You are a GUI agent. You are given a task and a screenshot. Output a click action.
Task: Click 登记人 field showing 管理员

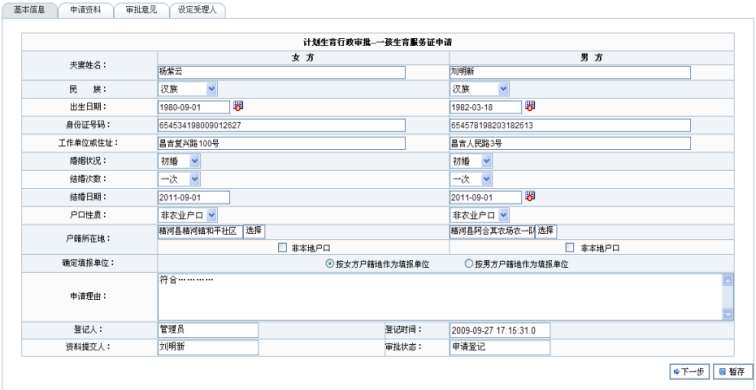(x=208, y=330)
